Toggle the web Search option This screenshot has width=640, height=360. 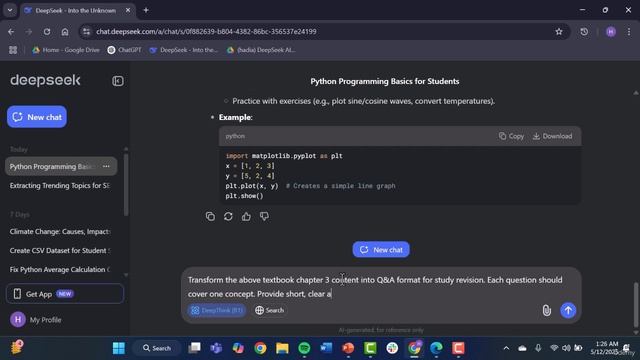click(x=269, y=310)
